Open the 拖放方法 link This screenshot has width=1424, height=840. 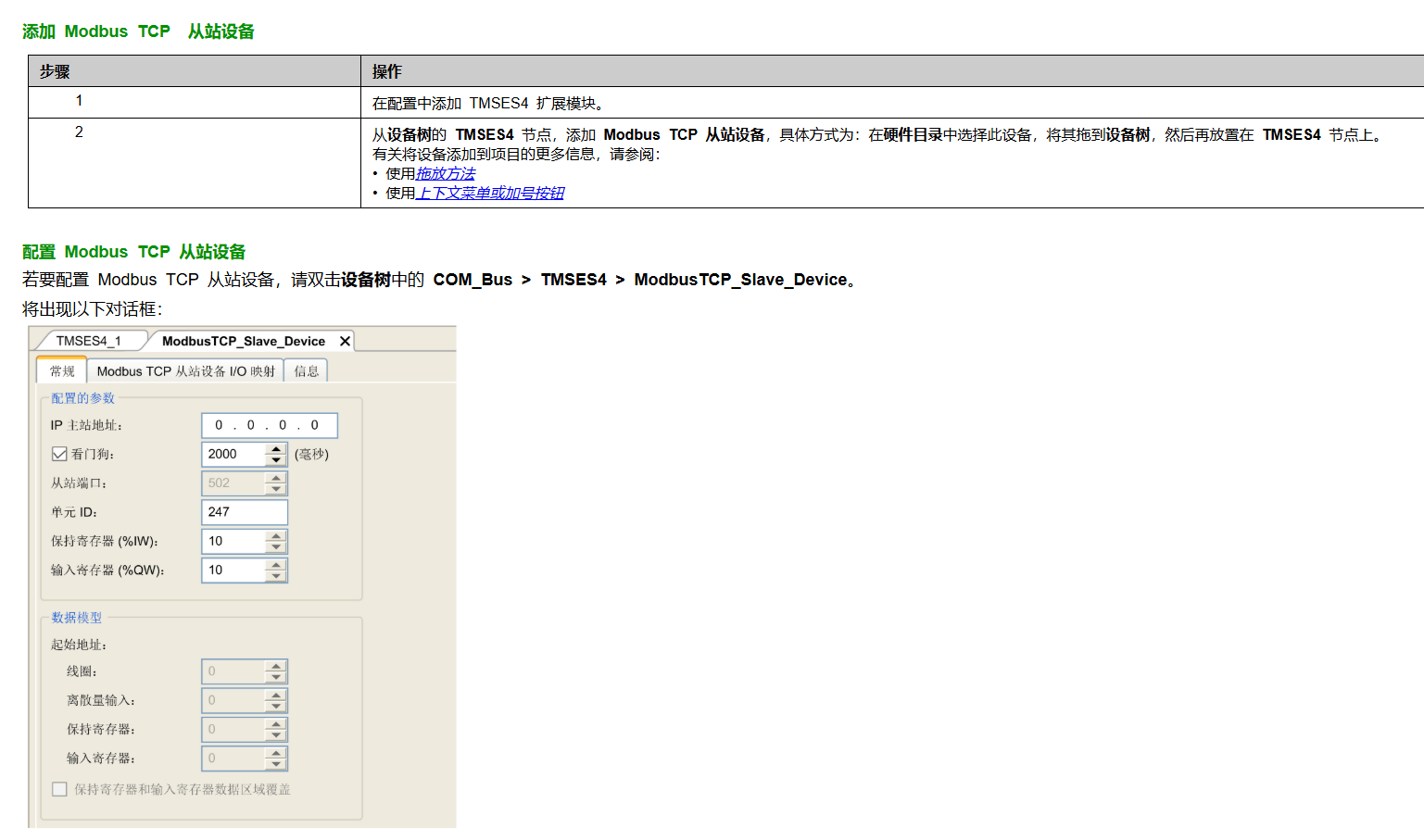445,173
